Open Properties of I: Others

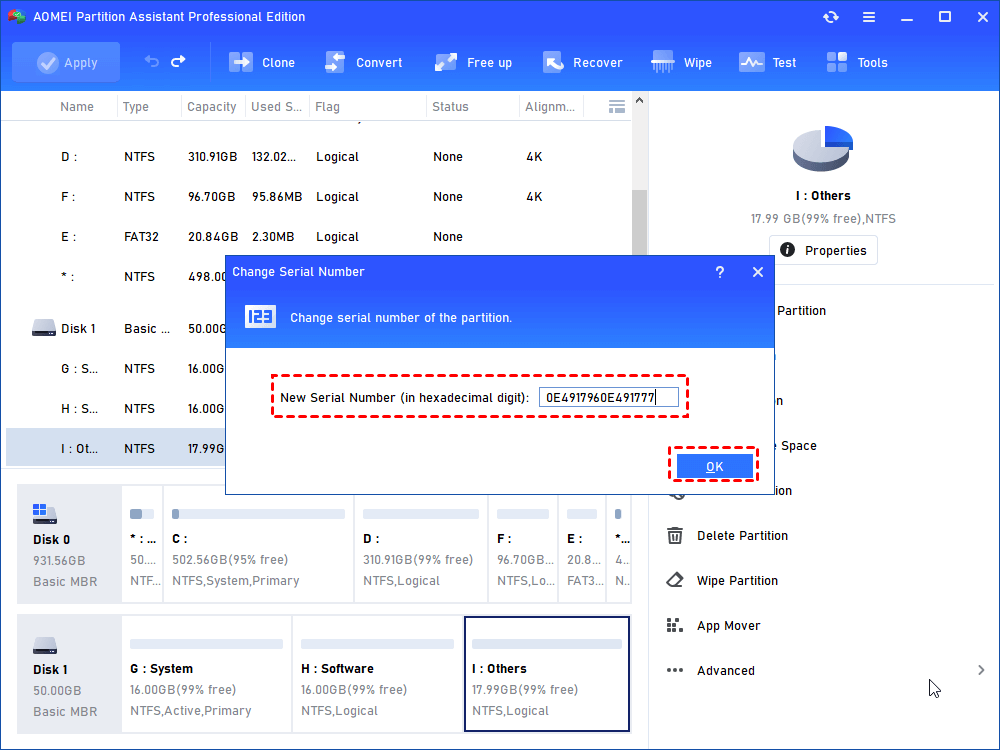pos(823,250)
